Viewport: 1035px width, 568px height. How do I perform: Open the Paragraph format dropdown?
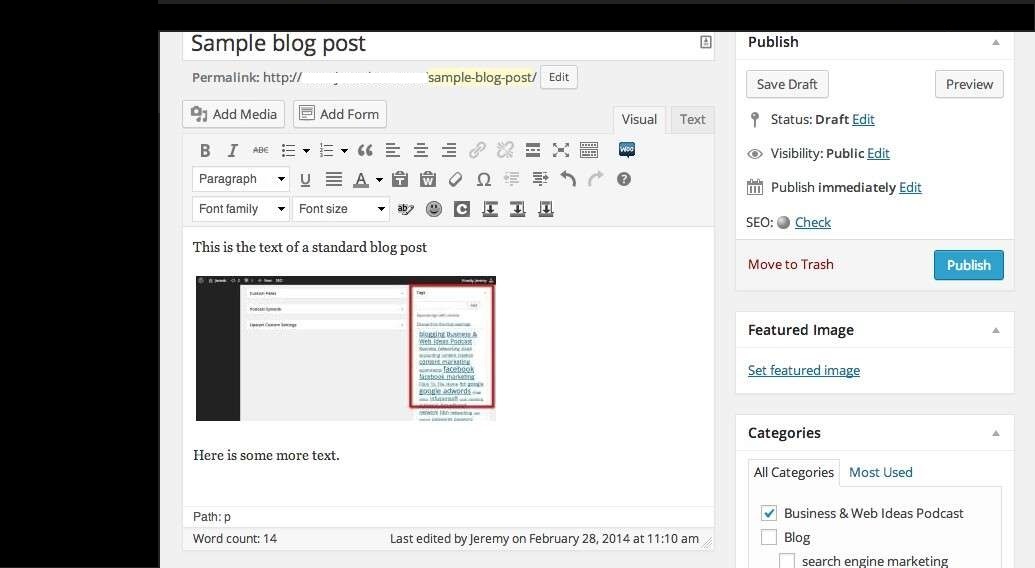(x=241, y=179)
